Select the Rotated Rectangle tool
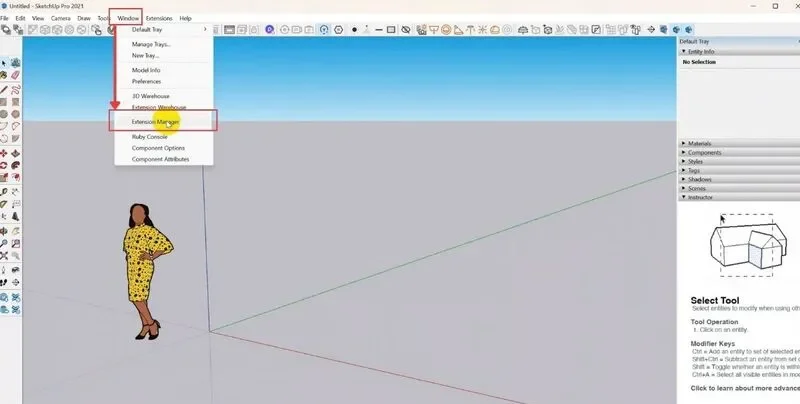Screen dimensions: 800x404 pos(16,102)
